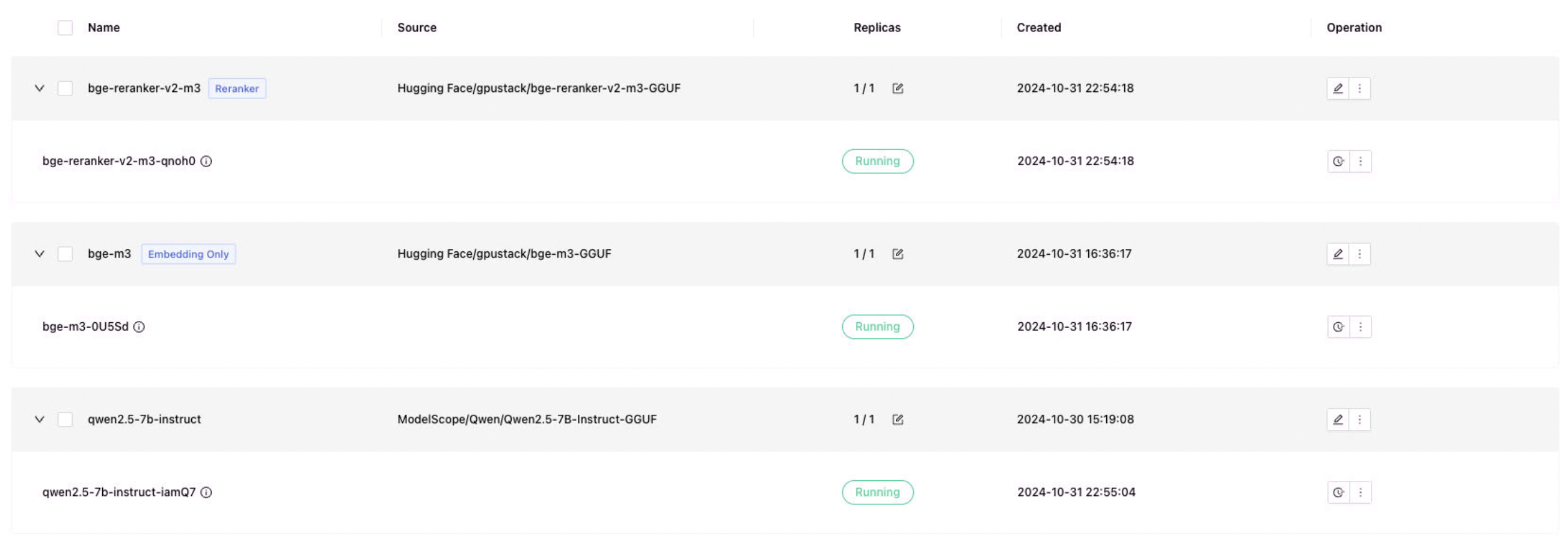Collapse the qwen2.5-7b-instruct model row
This screenshot has height=541, width=1568.
[40, 420]
